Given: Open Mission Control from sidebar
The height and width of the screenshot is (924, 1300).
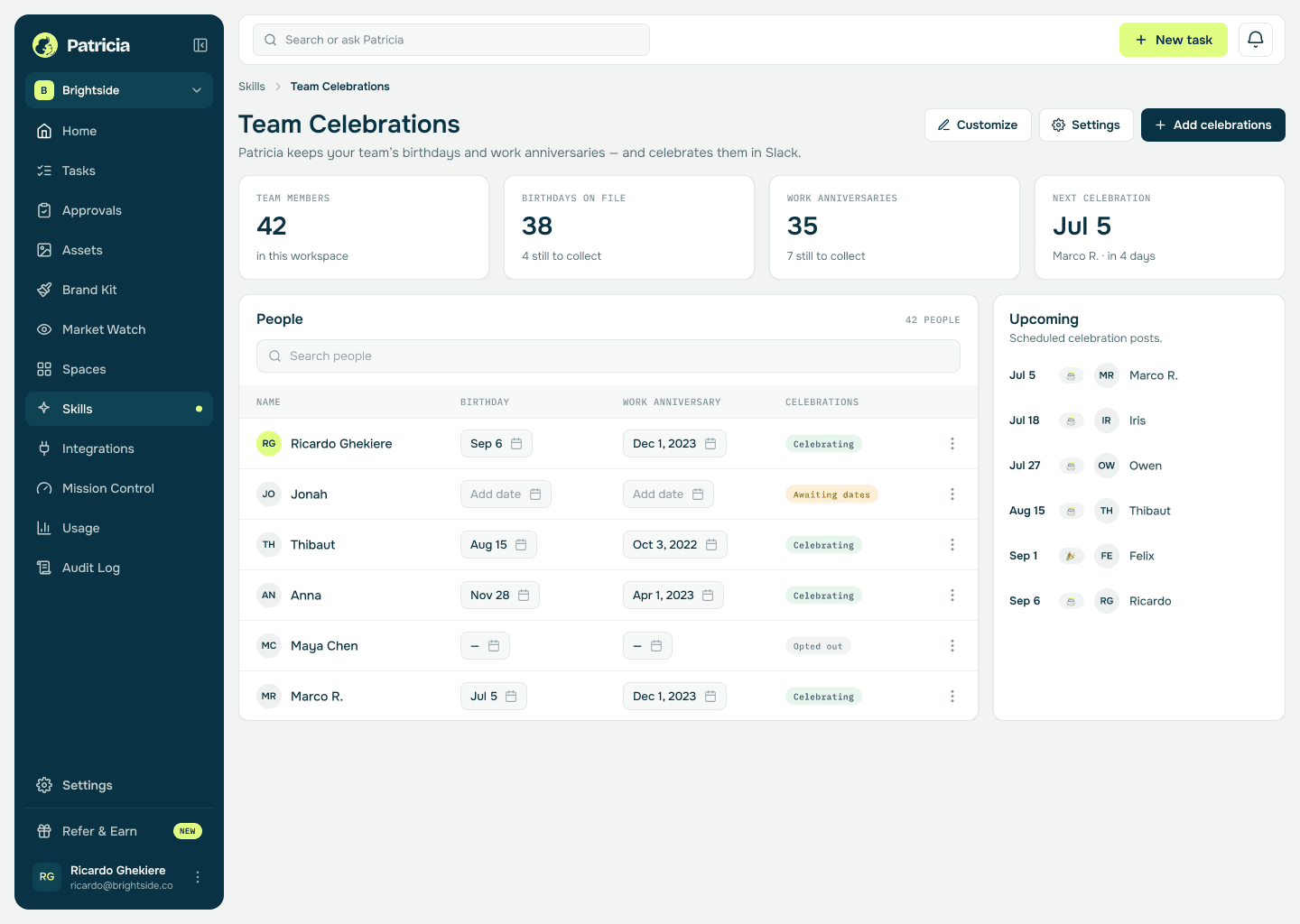Looking at the screenshot, I should tap(119, 488).
